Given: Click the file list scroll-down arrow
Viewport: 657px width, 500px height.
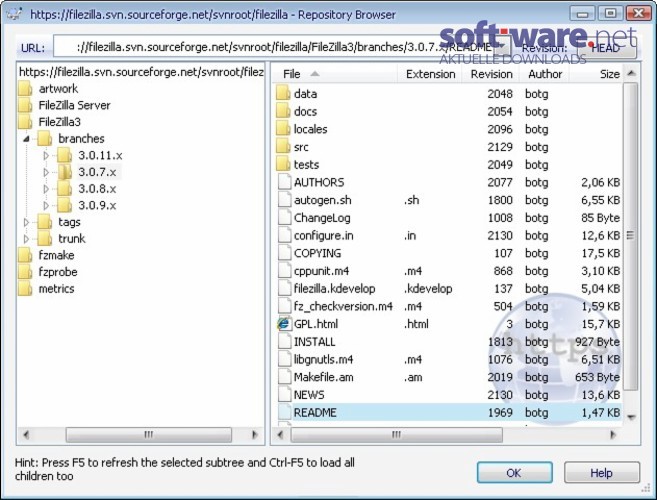Looking at the screenshot, I should 631,417.
